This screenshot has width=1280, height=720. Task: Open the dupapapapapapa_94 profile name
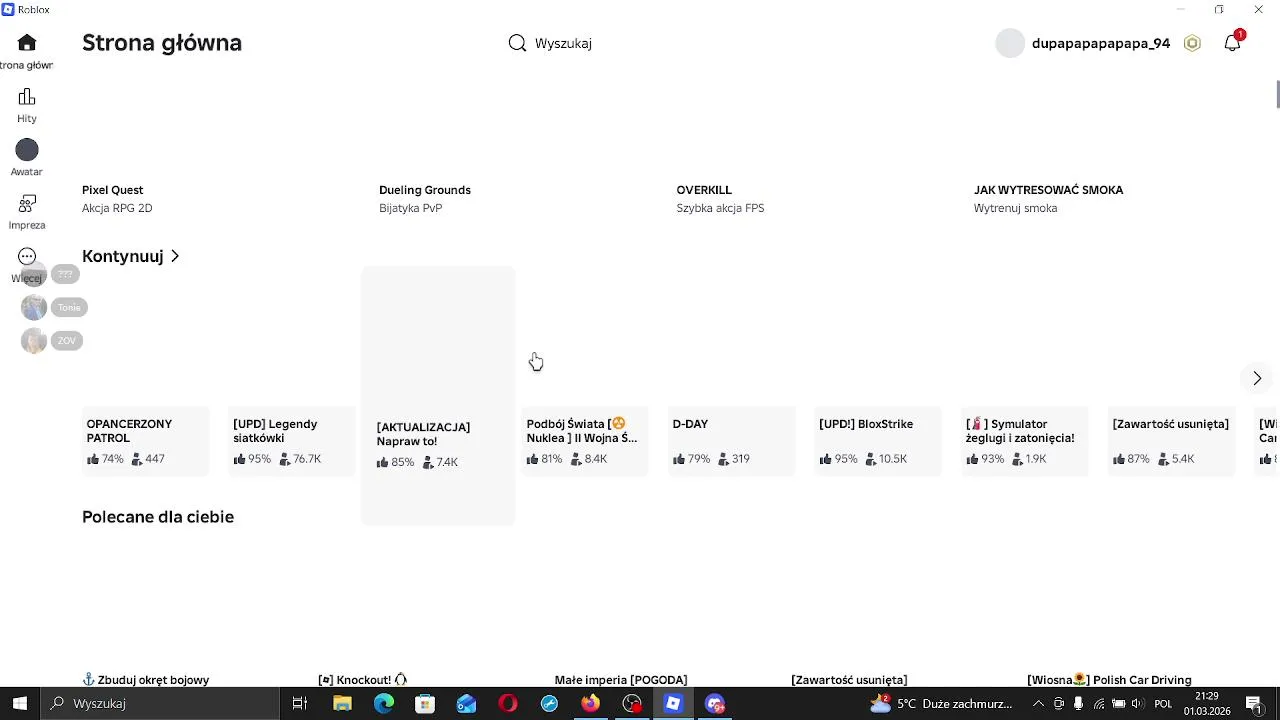point(1101,43)
